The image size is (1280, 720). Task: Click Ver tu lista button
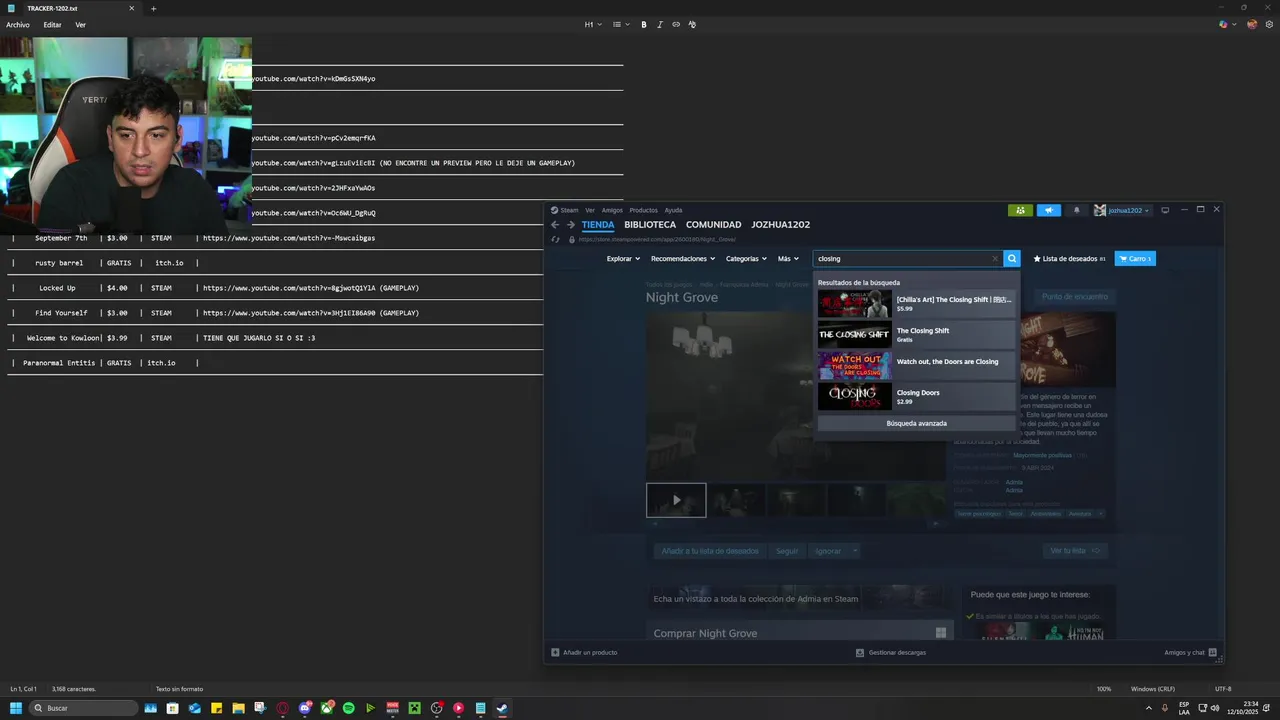[x=1075, y=551]
